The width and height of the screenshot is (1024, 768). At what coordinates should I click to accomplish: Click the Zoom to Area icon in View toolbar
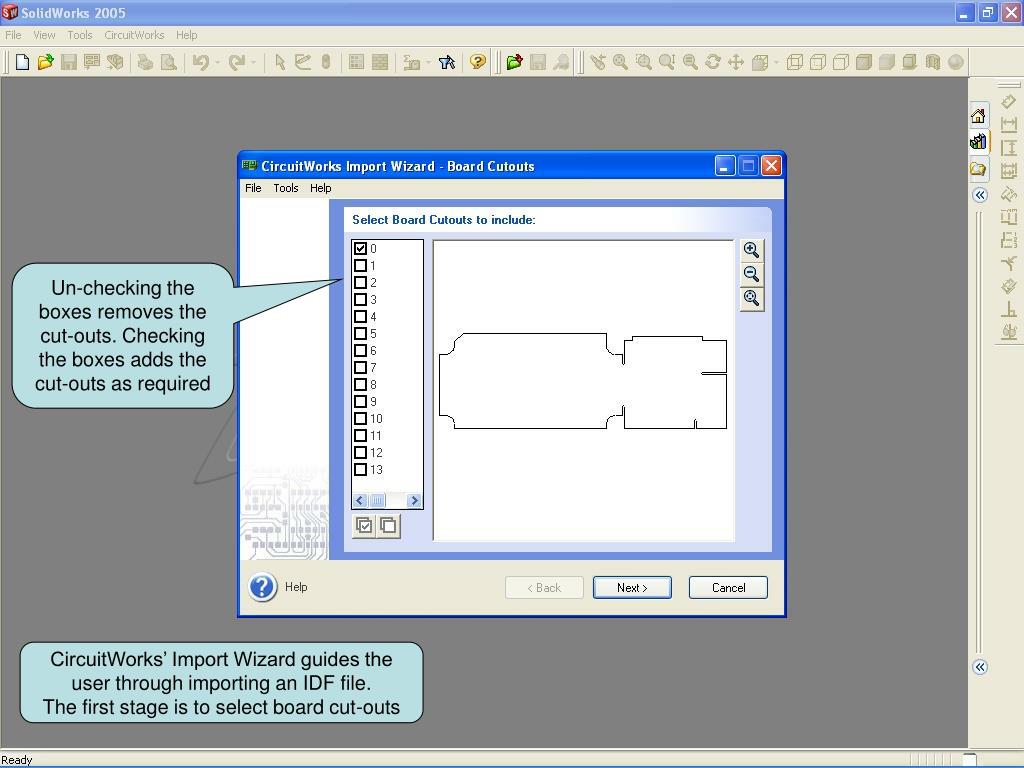click(x=644, y=62)
